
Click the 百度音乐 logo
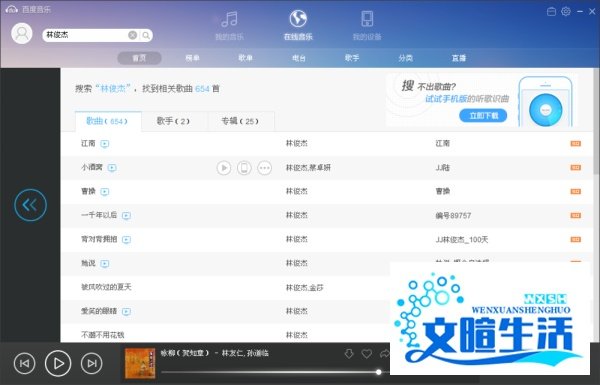[28, 9]
